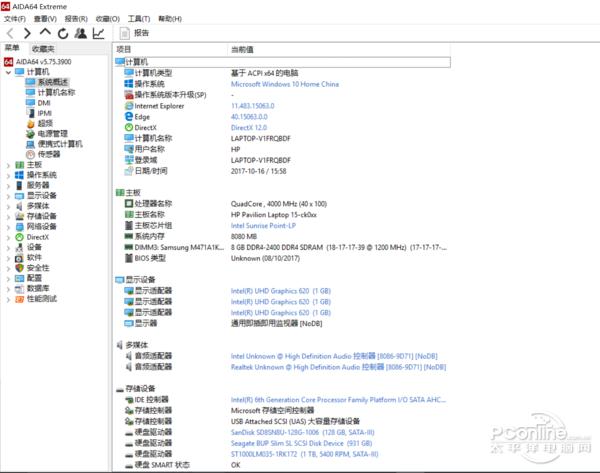The height and width of the screenshot is (473, 600).
Task: Collapse the 计算机 tree node
Action: point(8,72)
